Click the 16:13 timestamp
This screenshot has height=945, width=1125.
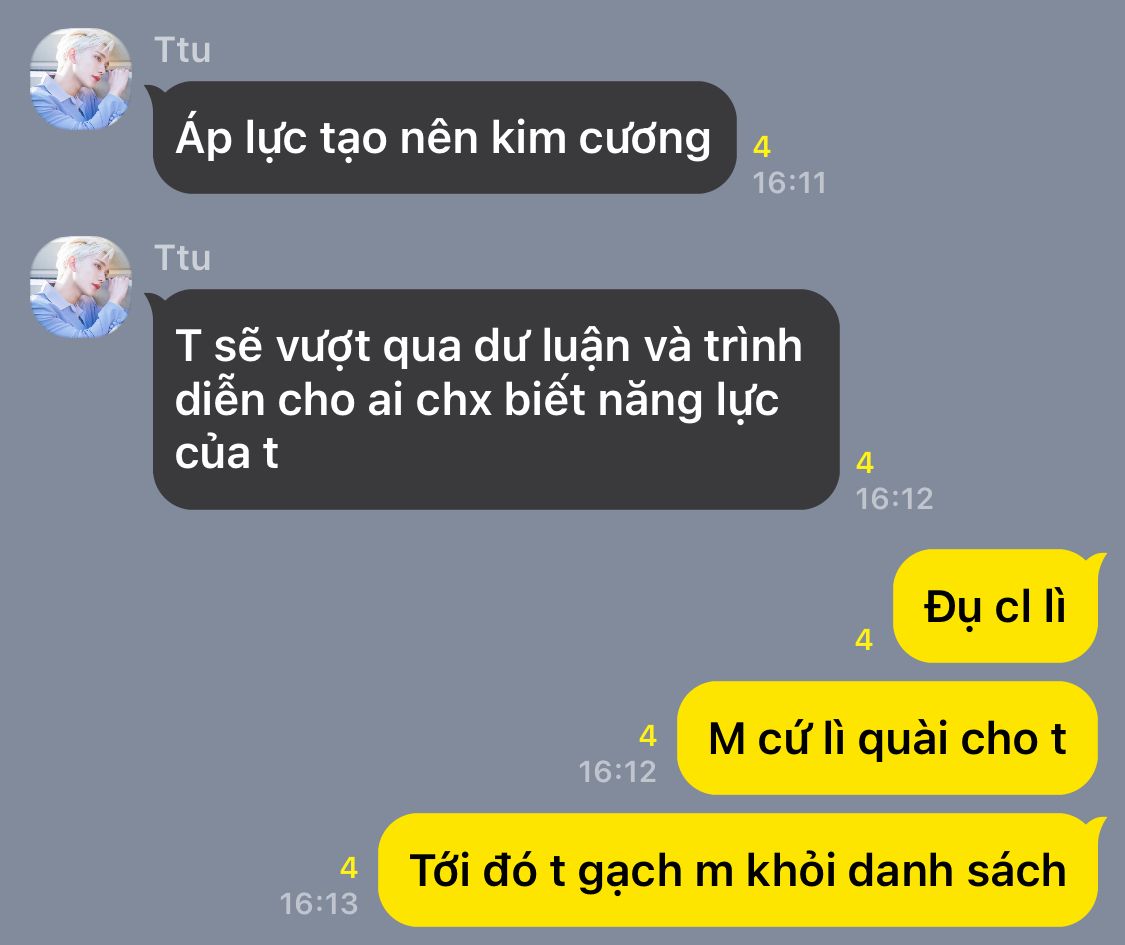click(x=319, y=903)
